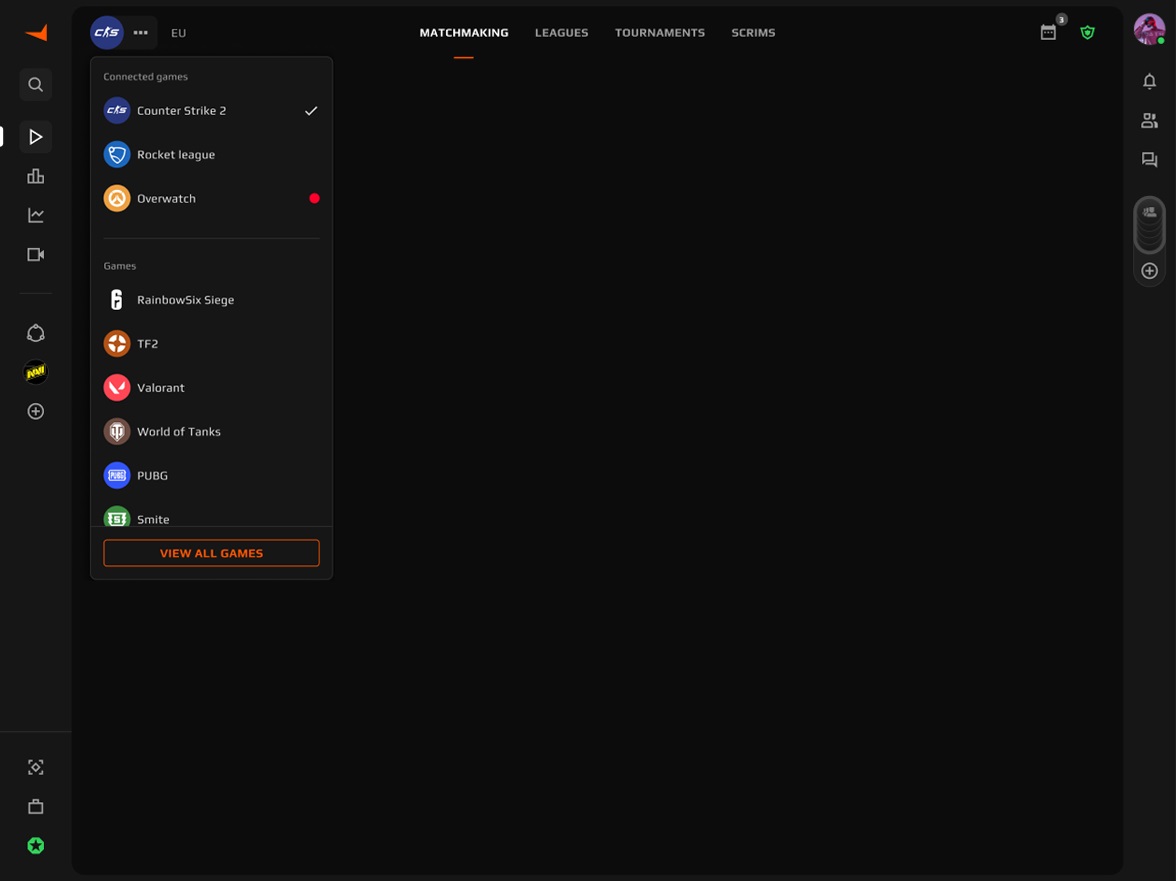Select Rocket league from list
The width and height of the screenshot is (1176, 881).
pos(212,154)
